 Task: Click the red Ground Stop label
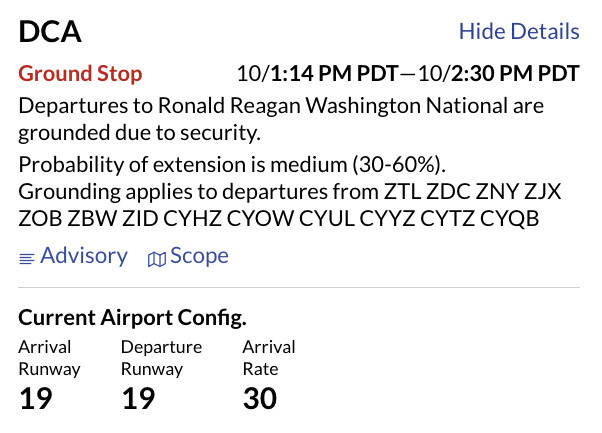pyautogui.click(x=81, y=74)
